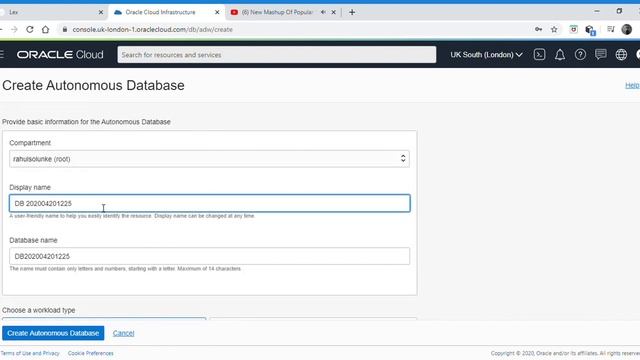The height and width of the screenshot is (360, 640).
Task: Bookmark this page with star icon
Action: click(554, 29)
